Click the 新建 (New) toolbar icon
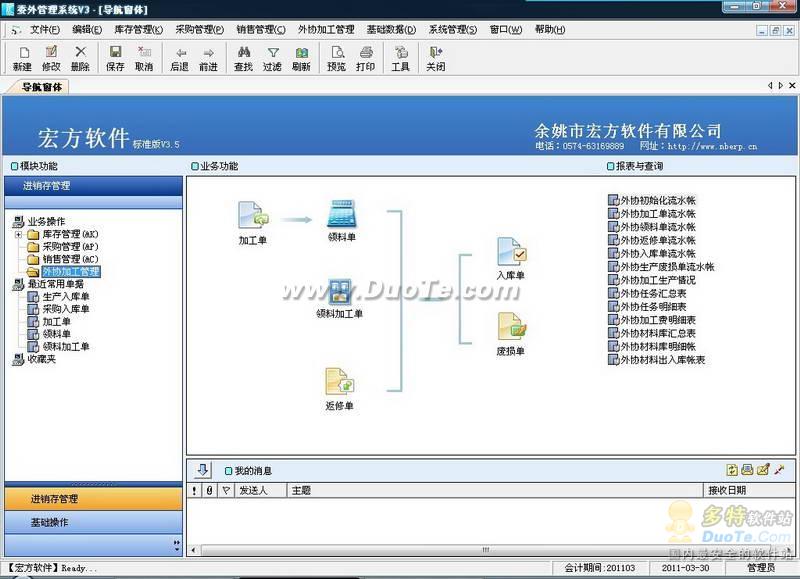The image size is (800, 579). click(22, 58)
